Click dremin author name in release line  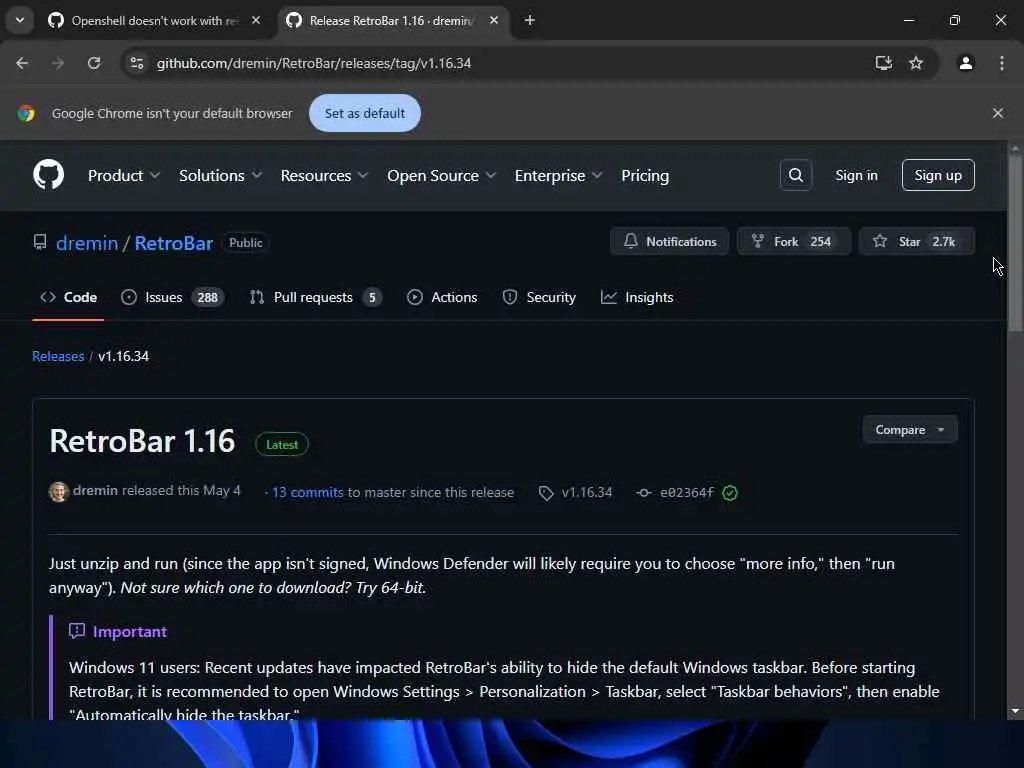95,490
